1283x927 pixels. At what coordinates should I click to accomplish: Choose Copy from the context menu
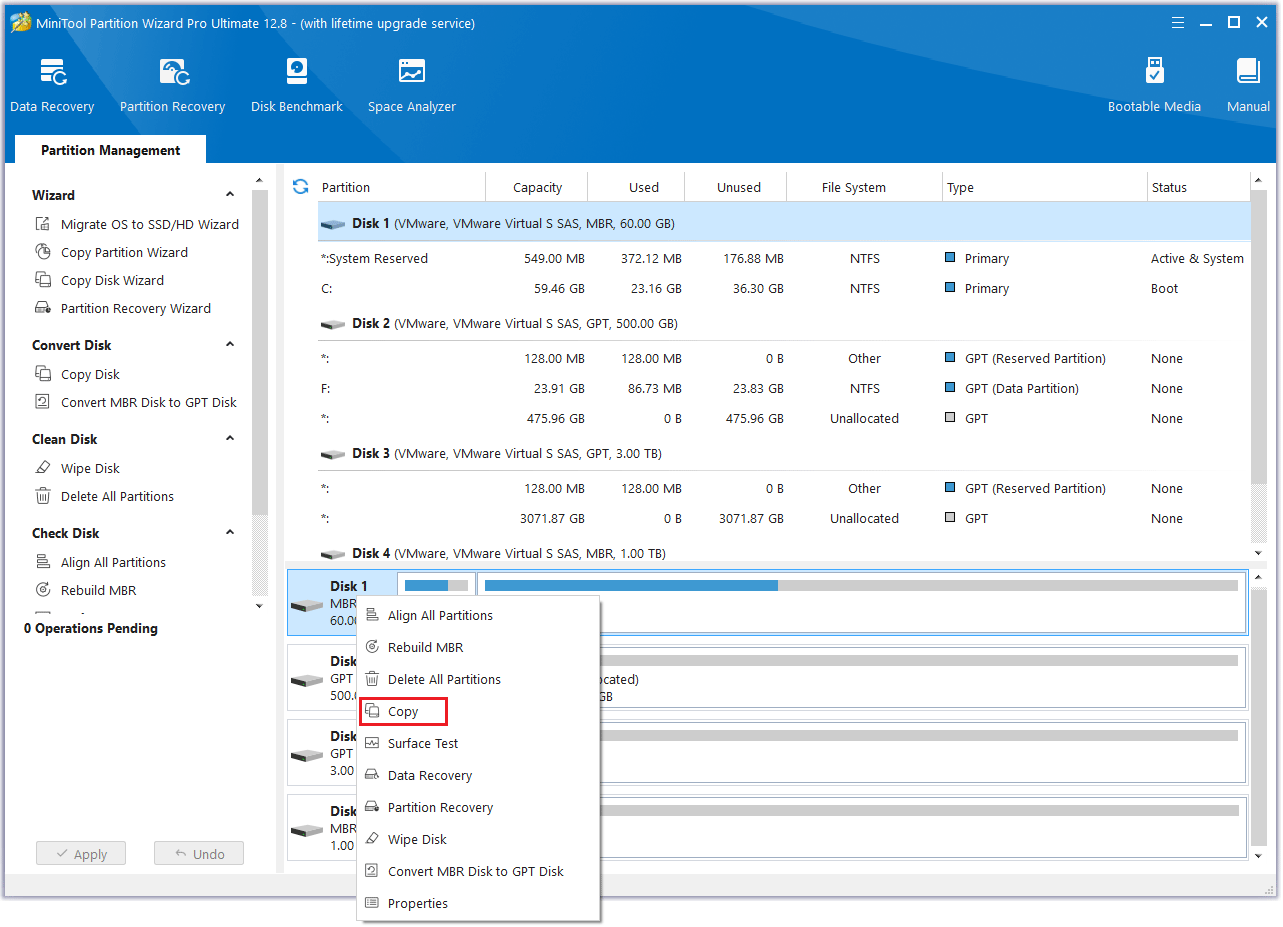[x=403, y=711]
